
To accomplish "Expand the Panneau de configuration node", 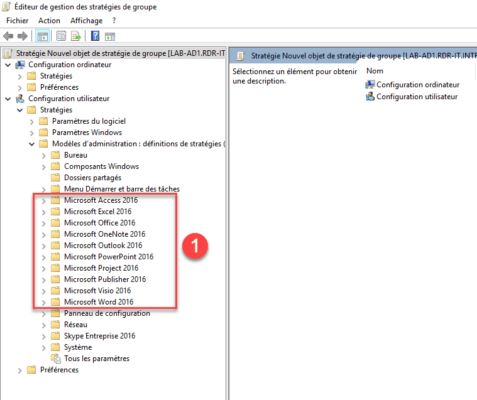I will [x=44, y=314].
